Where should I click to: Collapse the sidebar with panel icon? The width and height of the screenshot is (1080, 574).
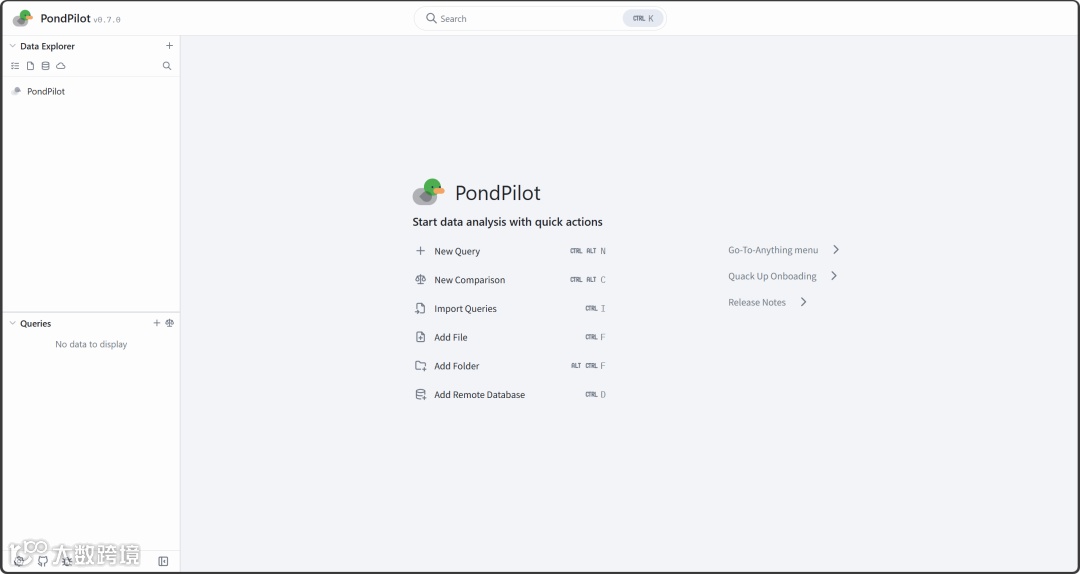(x=163, y=561)
